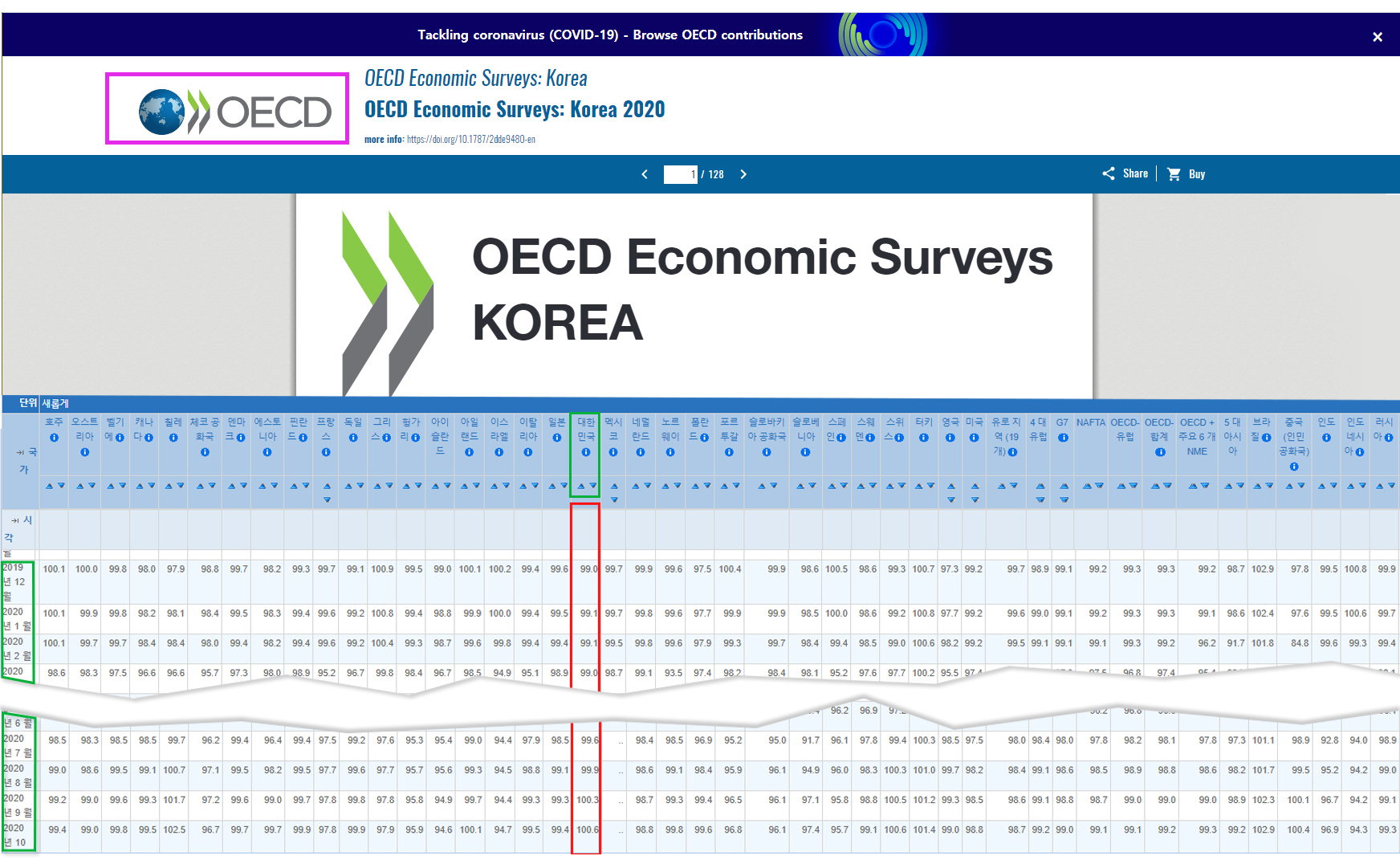Click the 단위 label in table header
This screenshot has width=1400, height=860.
[28, 403]
